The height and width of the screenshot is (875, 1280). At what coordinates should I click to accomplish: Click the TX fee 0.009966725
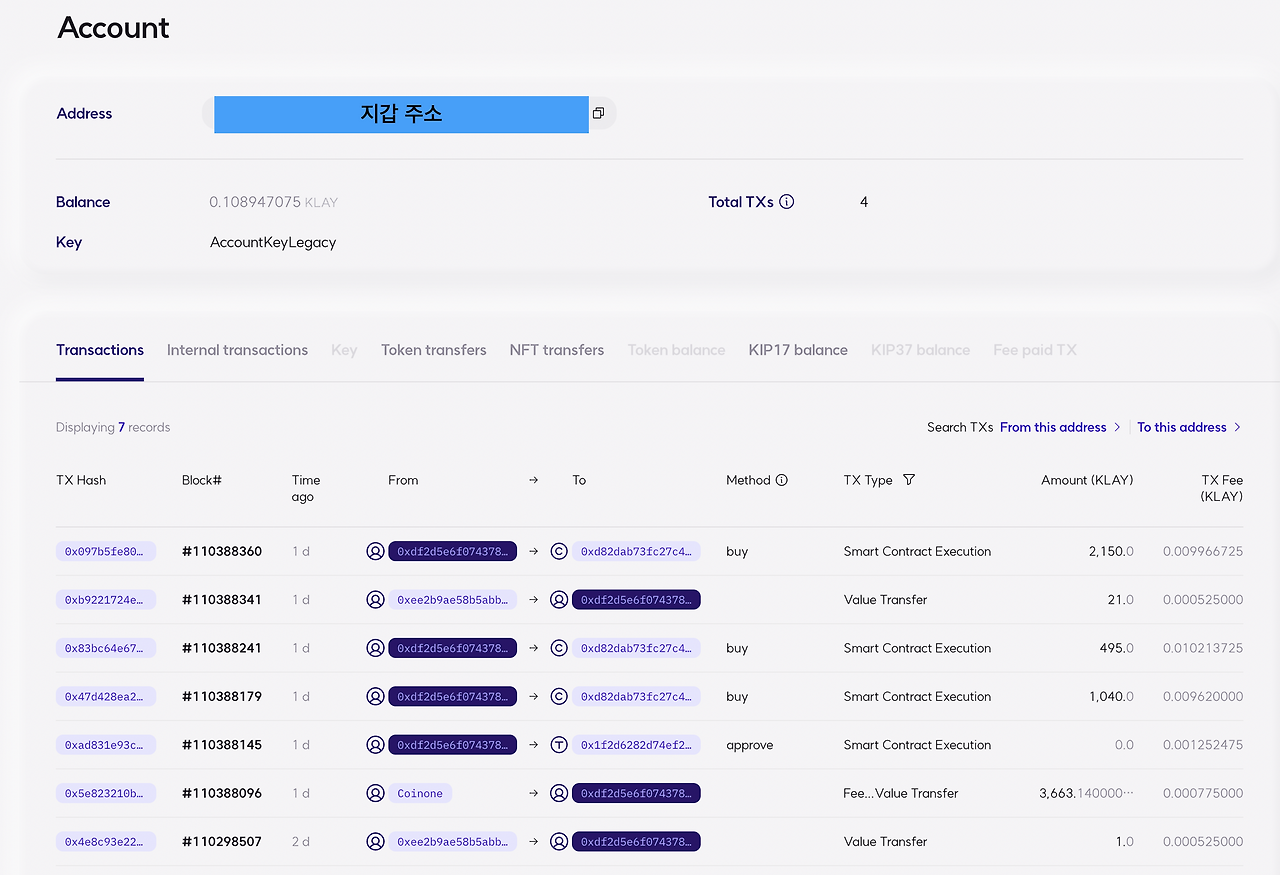click(x=1203, y=551)
